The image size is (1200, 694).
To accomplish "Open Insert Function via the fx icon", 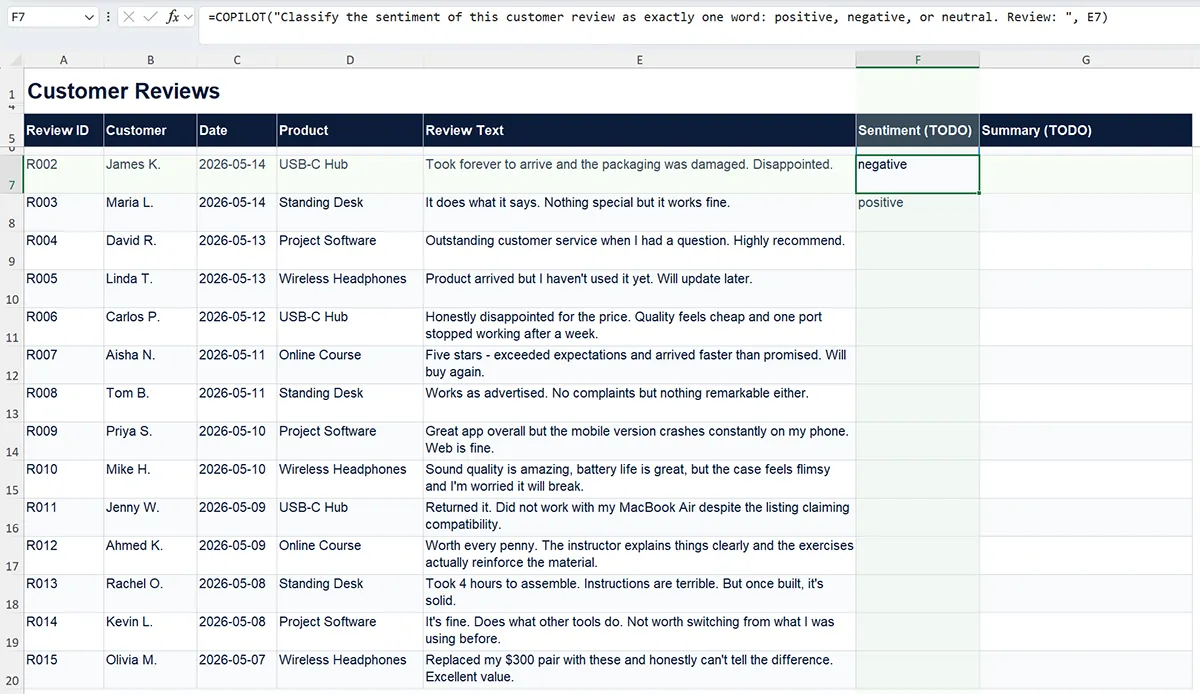I will click(172, 17).
